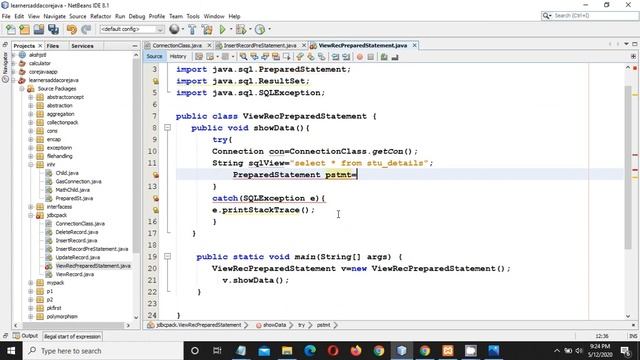Viewport: 640px width, 360px height.
Task: Click the Last Edit icon in editor toolbar
Action: coord(199,57)
